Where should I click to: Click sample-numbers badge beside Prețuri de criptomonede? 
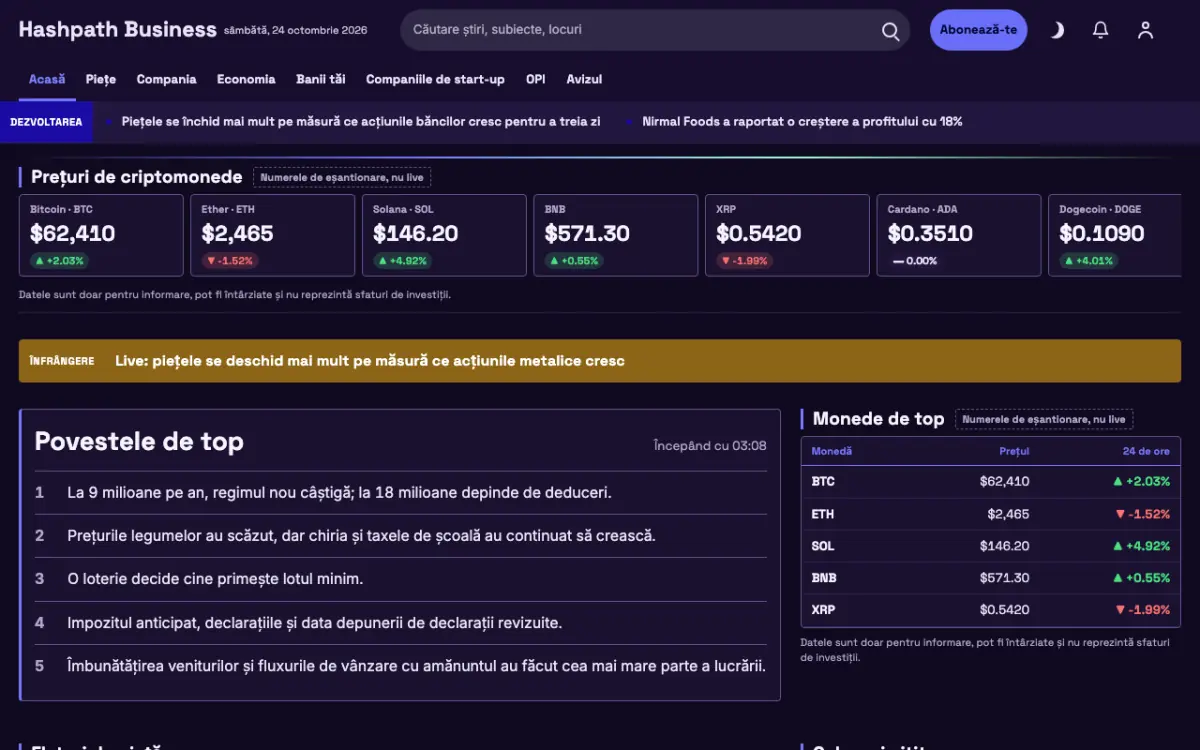coord(342,178)
